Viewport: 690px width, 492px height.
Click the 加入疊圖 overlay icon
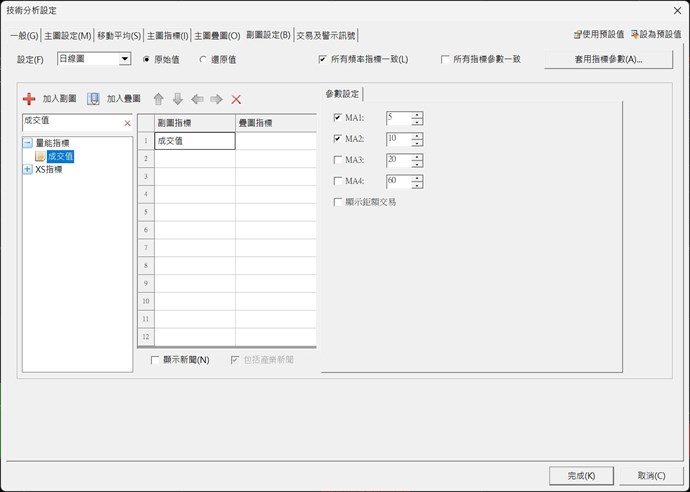tap(93, 99)
